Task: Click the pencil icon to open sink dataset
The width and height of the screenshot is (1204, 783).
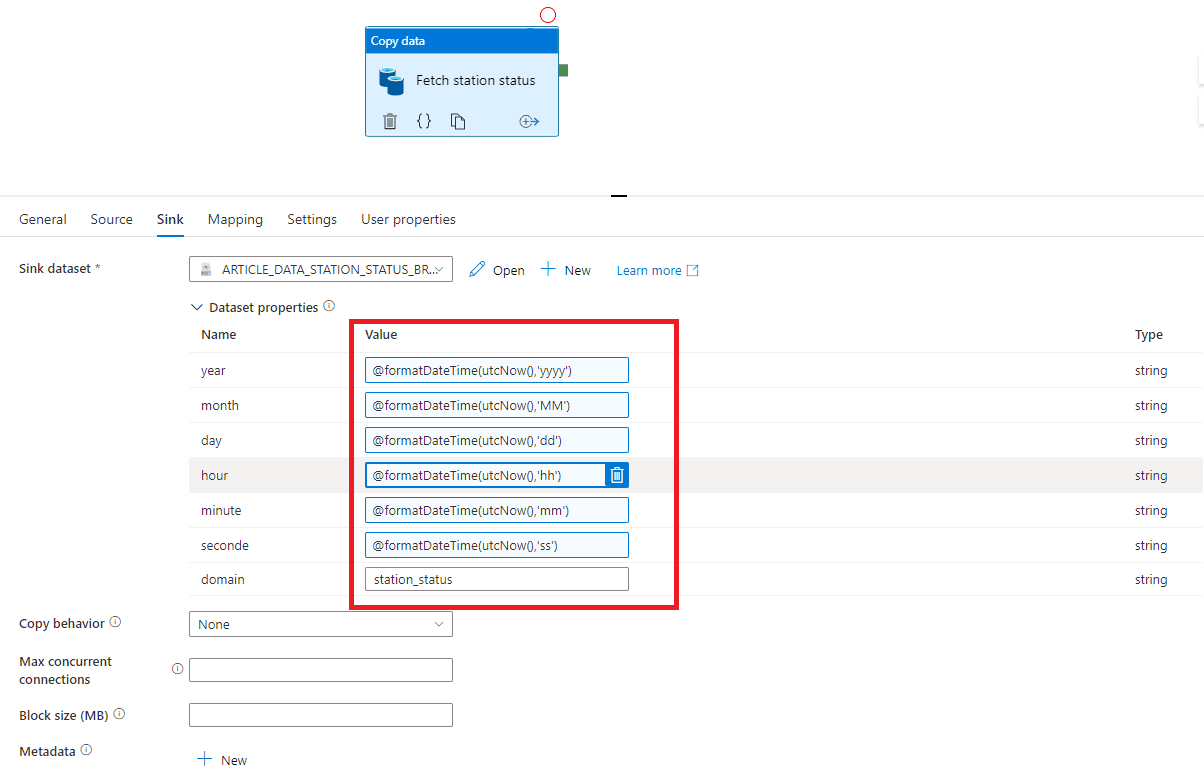Action: [477, 270]
